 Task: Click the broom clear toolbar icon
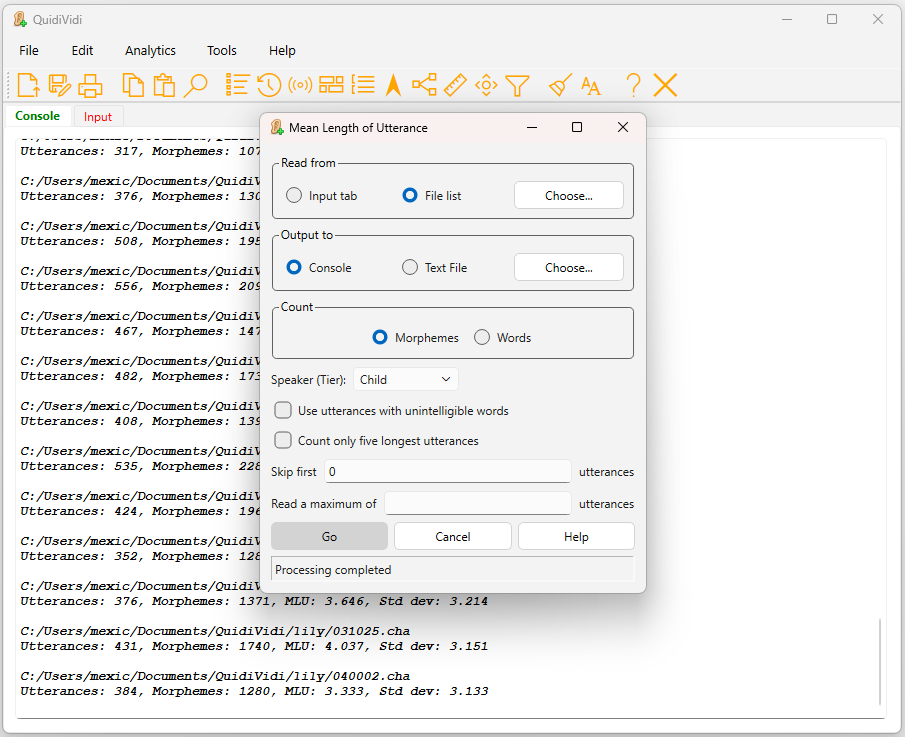[x=561, y=85]
